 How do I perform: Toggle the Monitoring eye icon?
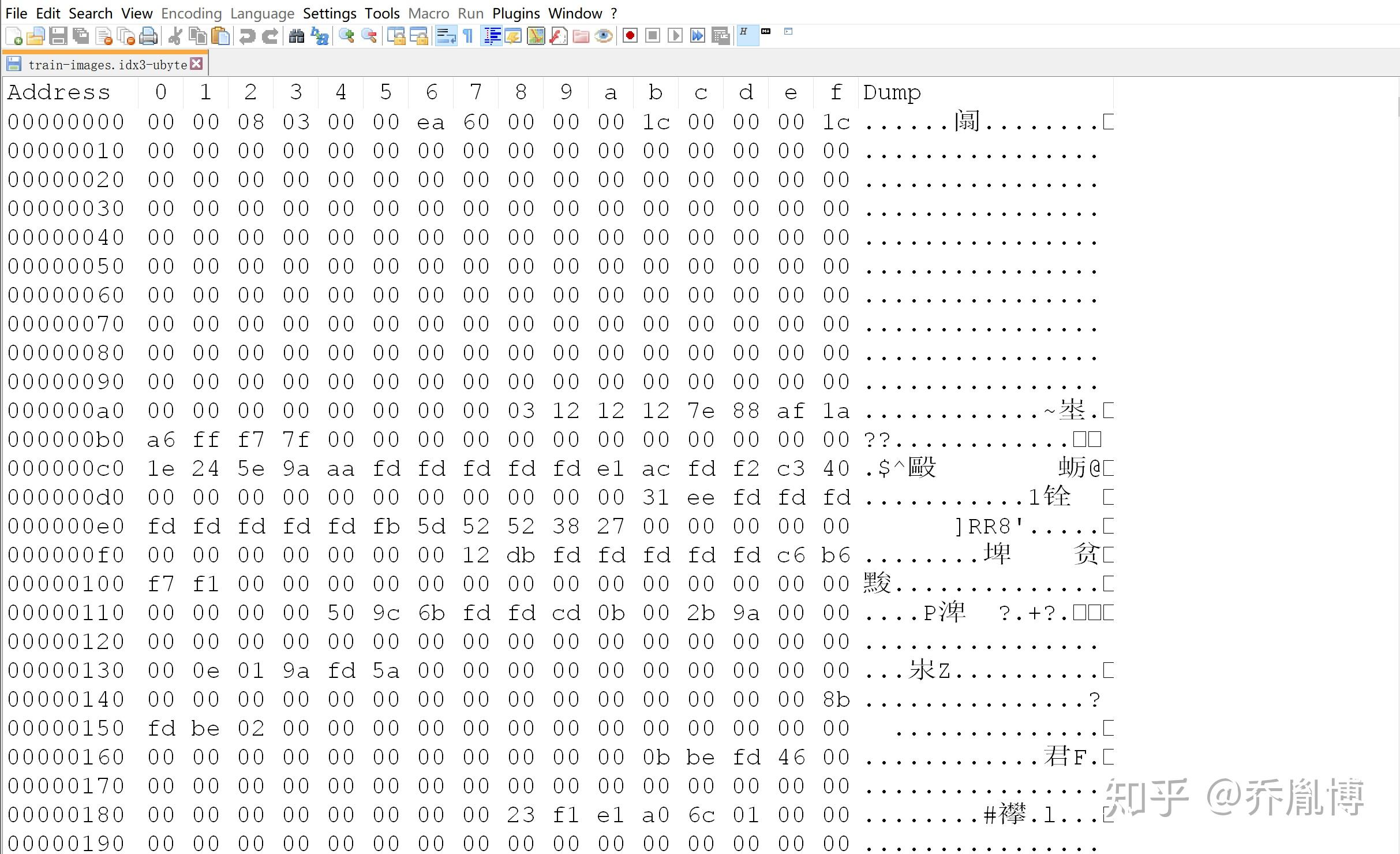pyautogui.click(x=604, y=36)
